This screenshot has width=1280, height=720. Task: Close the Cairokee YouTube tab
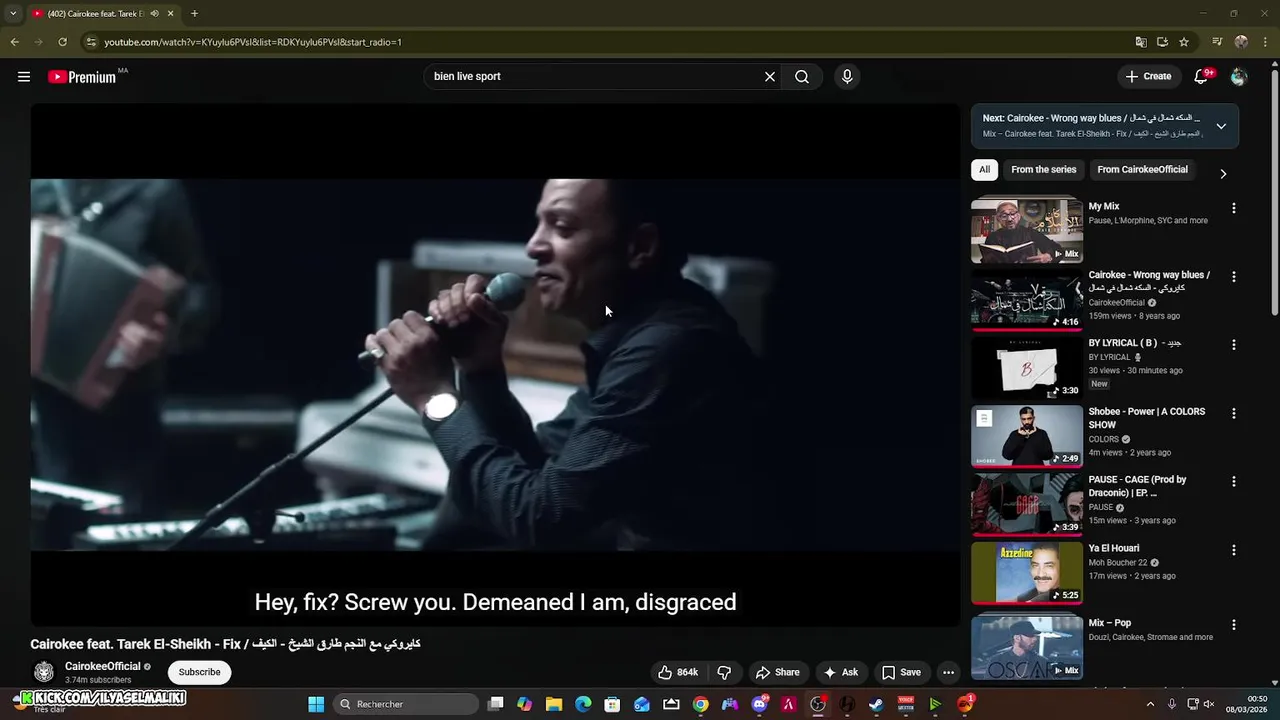tap(170, 14)
